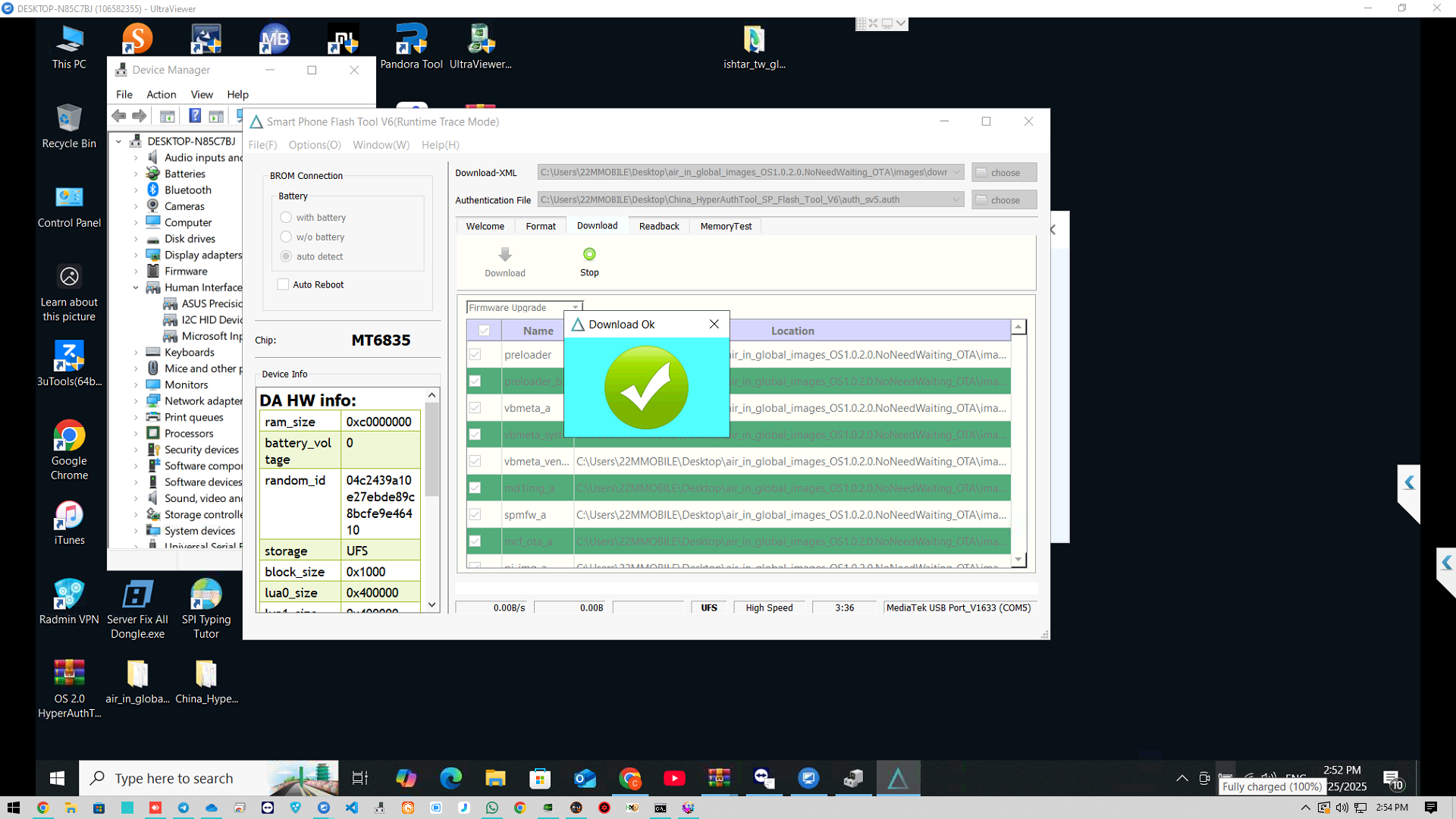Toggle the preloader partition checkbox
1456x819 pixels.
point(475,354)
